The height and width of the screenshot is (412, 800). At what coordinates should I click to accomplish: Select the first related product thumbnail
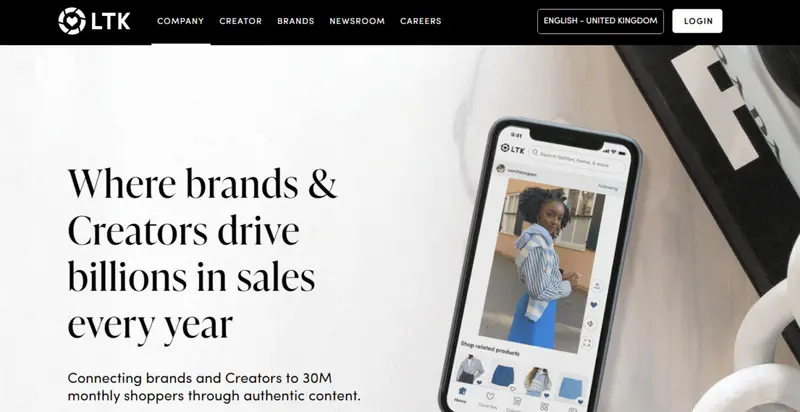(469, 369)
